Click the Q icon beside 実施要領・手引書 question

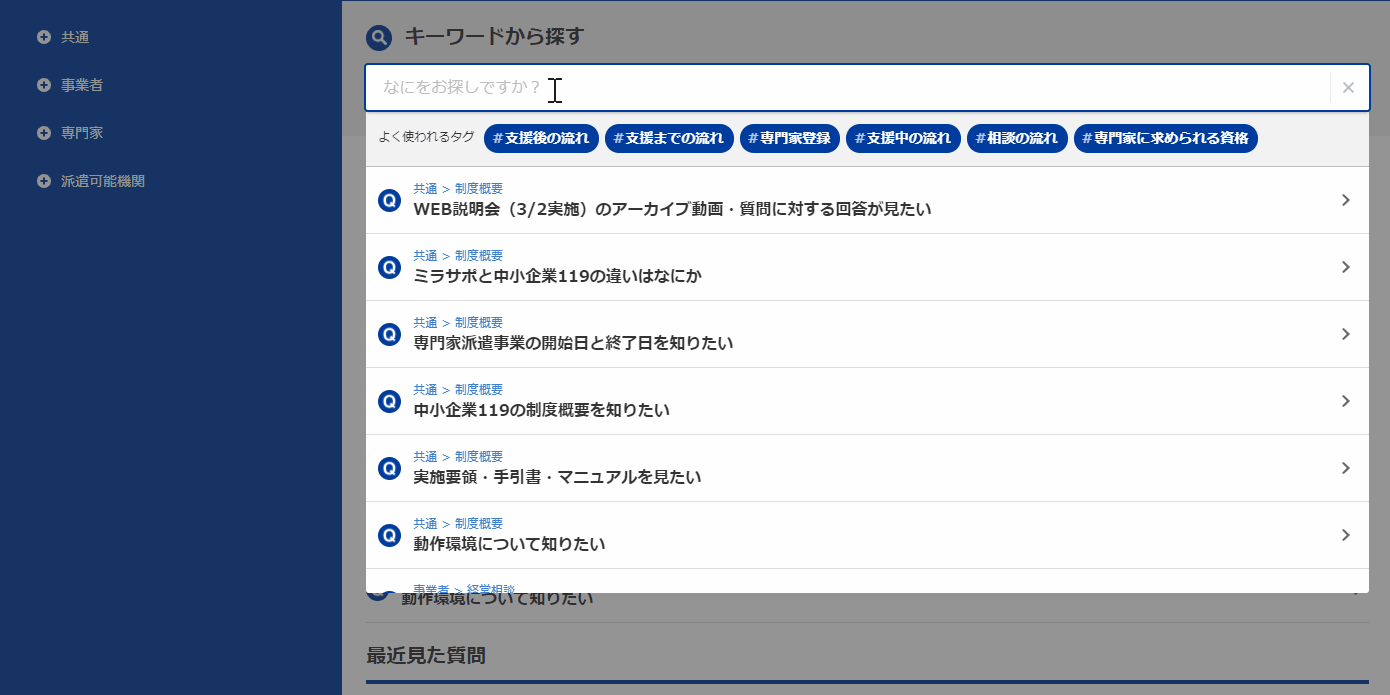coord(389,468)
